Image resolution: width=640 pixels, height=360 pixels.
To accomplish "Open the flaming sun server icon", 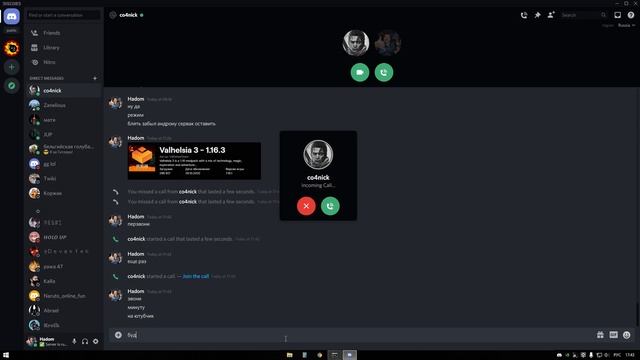I will tap(11, 49).
